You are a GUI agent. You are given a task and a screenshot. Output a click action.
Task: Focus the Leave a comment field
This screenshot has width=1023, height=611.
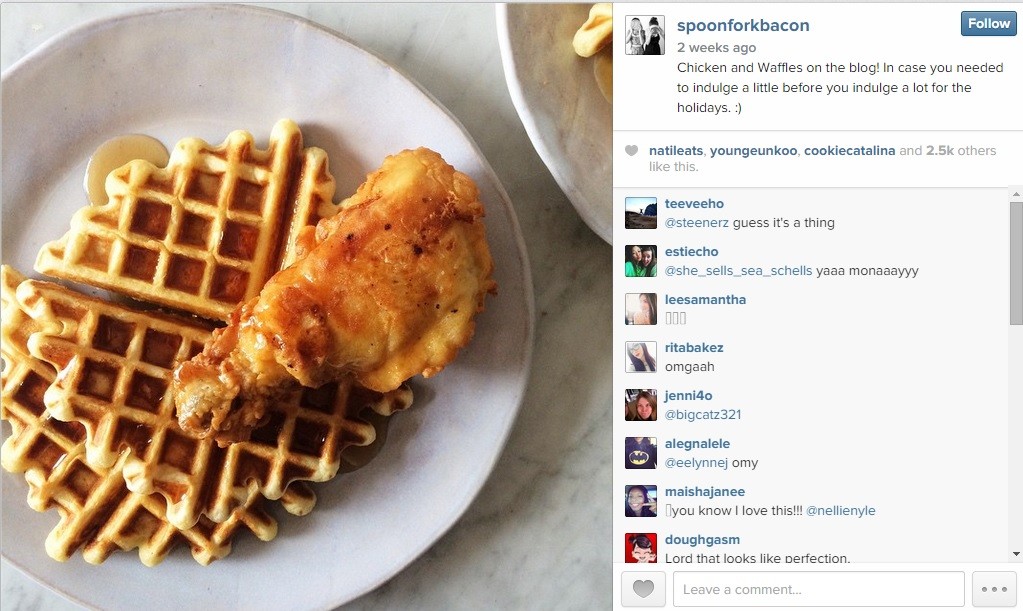coord(819,589)
